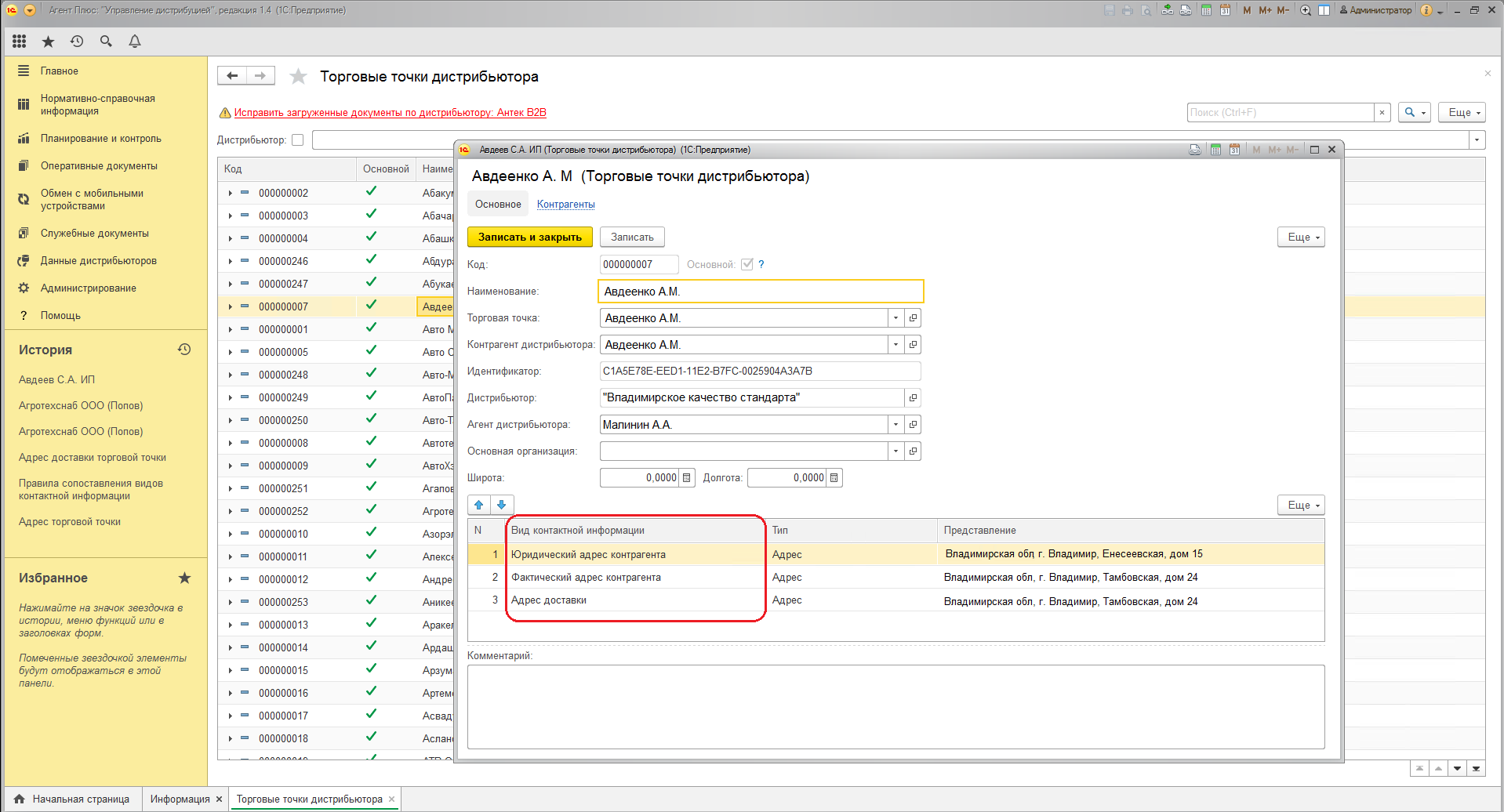The width and height of the screenshot is (1504, 812).
Task: Open notifications bell icon
Action: coord(135,41)
